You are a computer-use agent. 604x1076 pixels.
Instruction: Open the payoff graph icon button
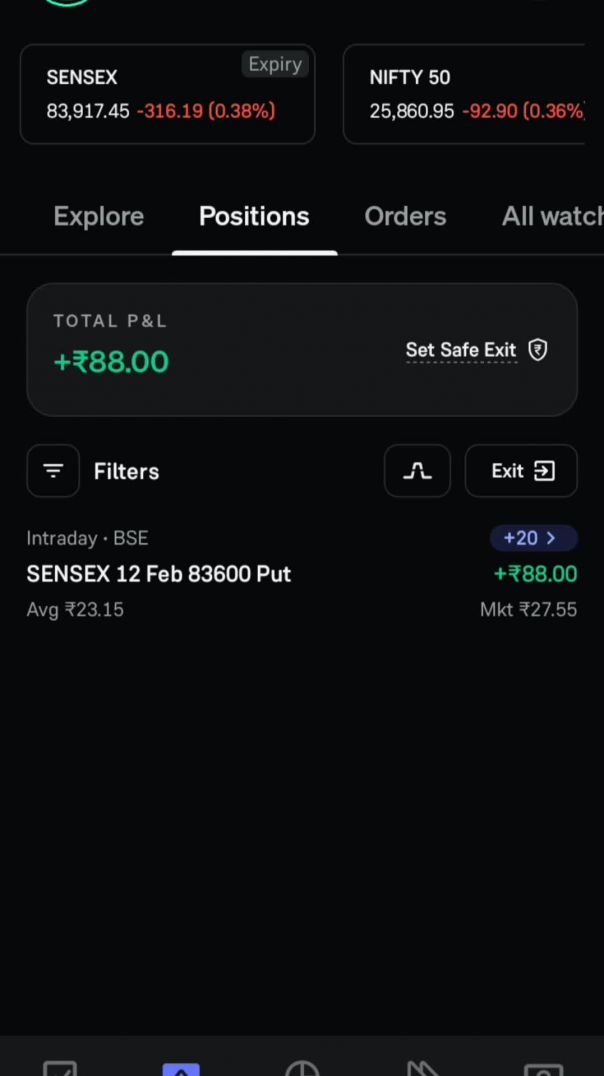click(x=417, y=471)
